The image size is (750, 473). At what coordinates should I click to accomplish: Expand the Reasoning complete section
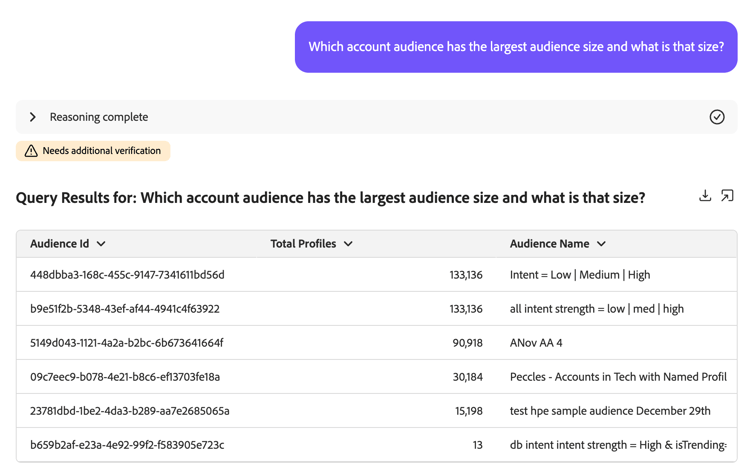click(x=33, y=117)
